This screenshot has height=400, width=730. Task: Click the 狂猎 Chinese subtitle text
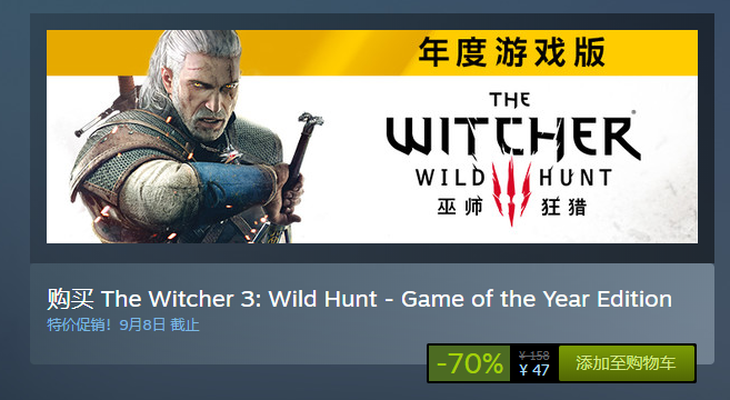point(564,206)
